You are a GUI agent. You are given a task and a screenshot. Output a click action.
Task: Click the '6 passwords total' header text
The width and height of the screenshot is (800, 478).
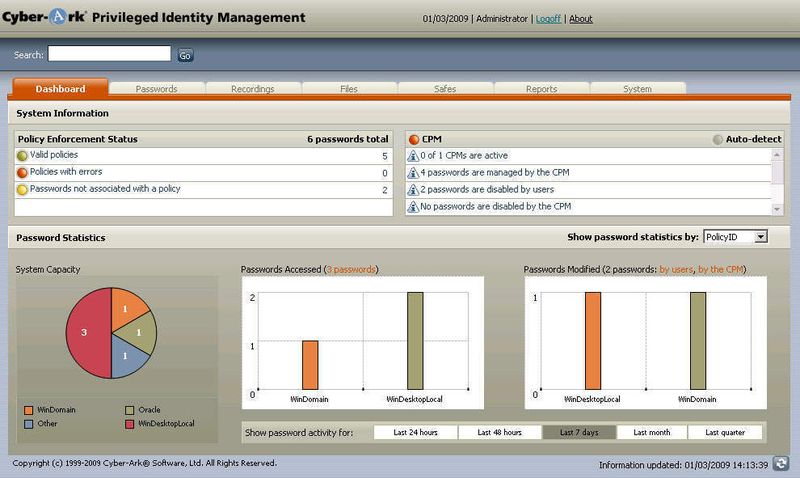click(347, 139)
